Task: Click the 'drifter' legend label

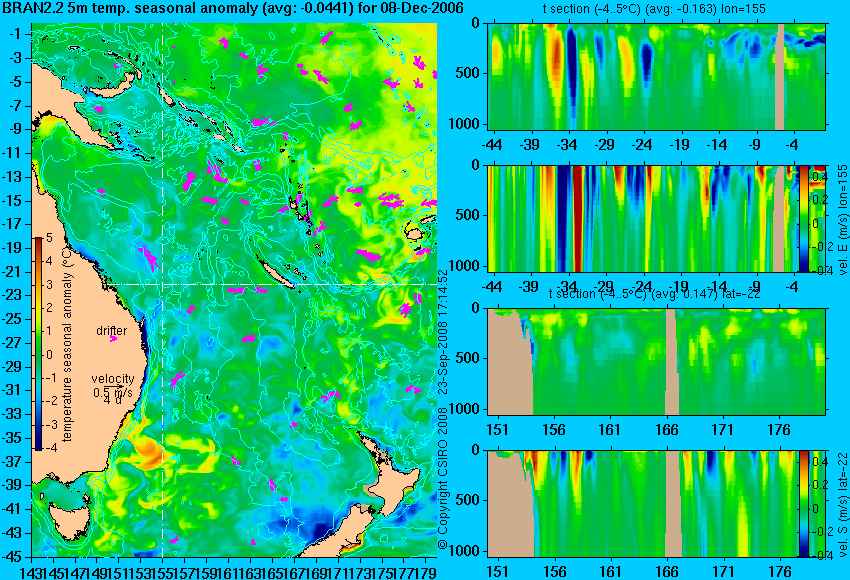Action: (x=112, y=330)
